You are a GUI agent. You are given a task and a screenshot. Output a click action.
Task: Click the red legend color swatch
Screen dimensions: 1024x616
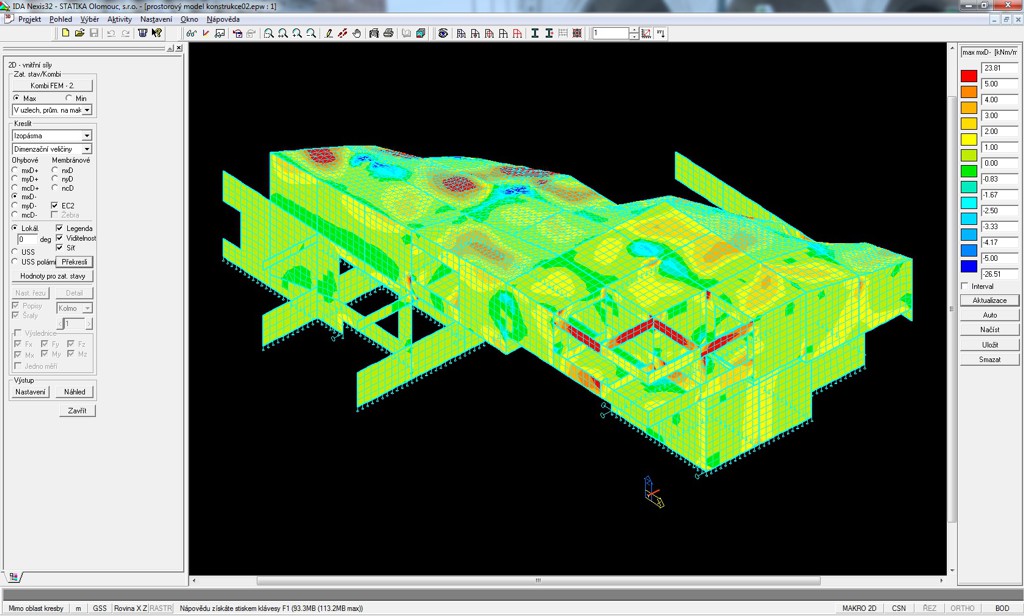pos(968,75)
